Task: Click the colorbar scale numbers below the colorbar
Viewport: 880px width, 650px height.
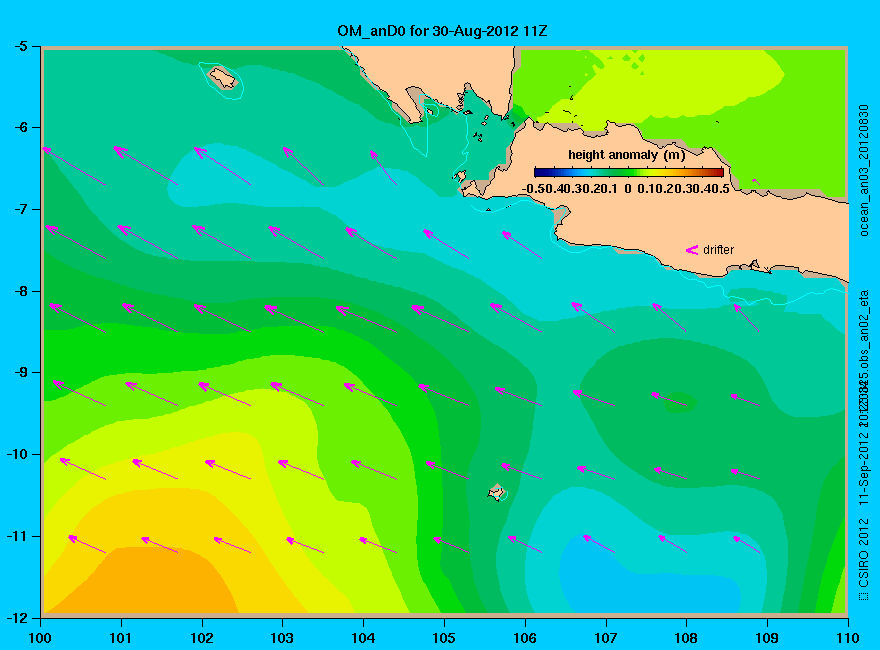Action: click(x=626, y=189)
